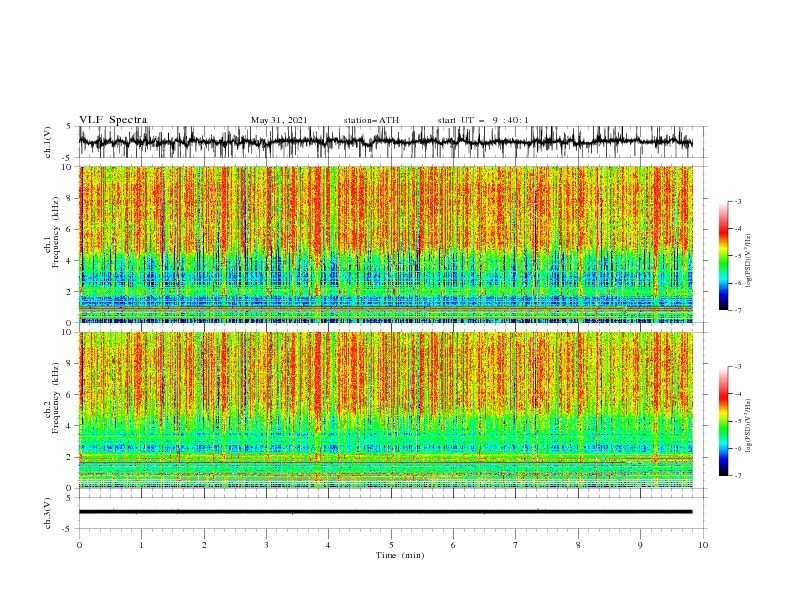
Task: Click the "station=ATH" label
Action: point(371,120)
